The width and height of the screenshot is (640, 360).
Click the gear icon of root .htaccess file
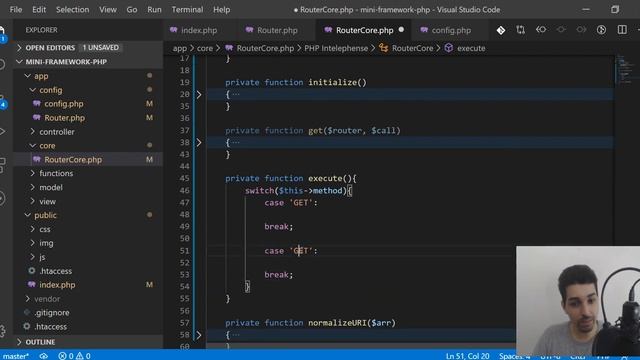pyautogui.click(x=27, y=327)
